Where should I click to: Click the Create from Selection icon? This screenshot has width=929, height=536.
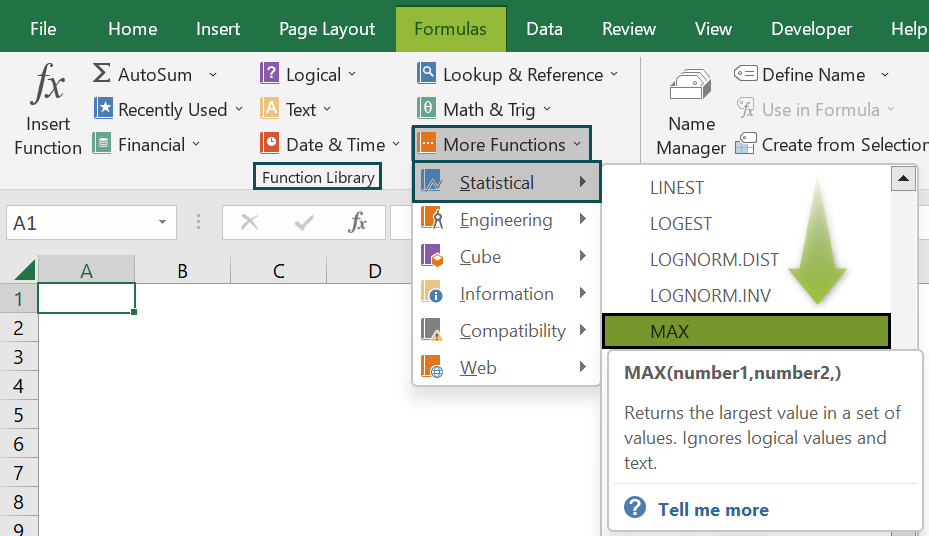[x=745, y=144]
